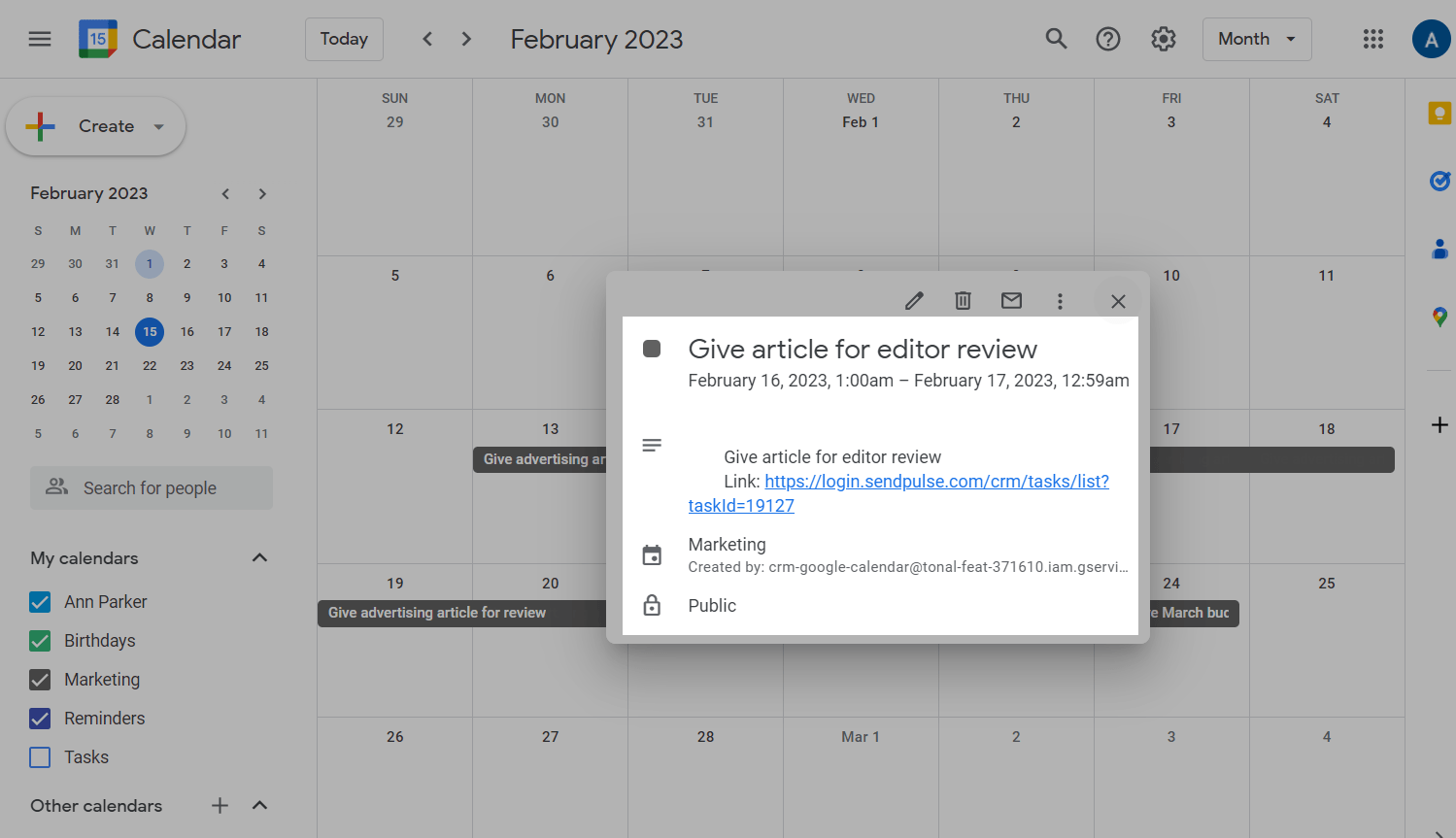Image resolution: width=1456 pixels, height=838 pixels.
Task: Collapse the My calendars section
Action: point(259,557)
